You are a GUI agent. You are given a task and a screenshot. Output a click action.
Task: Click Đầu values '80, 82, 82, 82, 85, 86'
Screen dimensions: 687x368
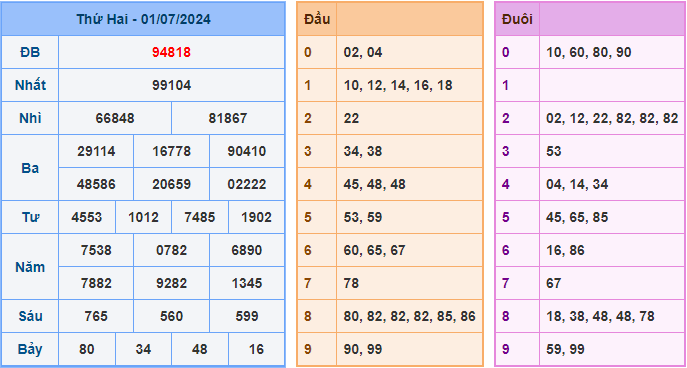[x=410, y=316]
